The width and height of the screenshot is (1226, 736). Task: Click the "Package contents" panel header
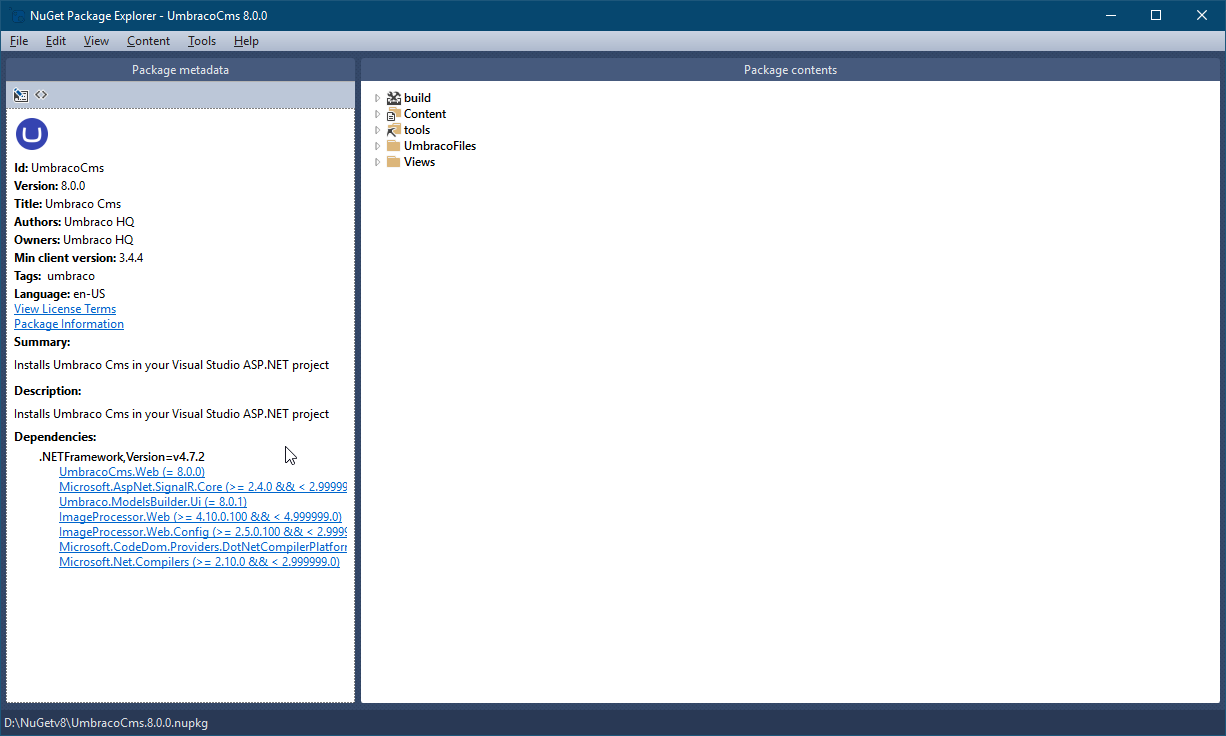coord(790,70)
